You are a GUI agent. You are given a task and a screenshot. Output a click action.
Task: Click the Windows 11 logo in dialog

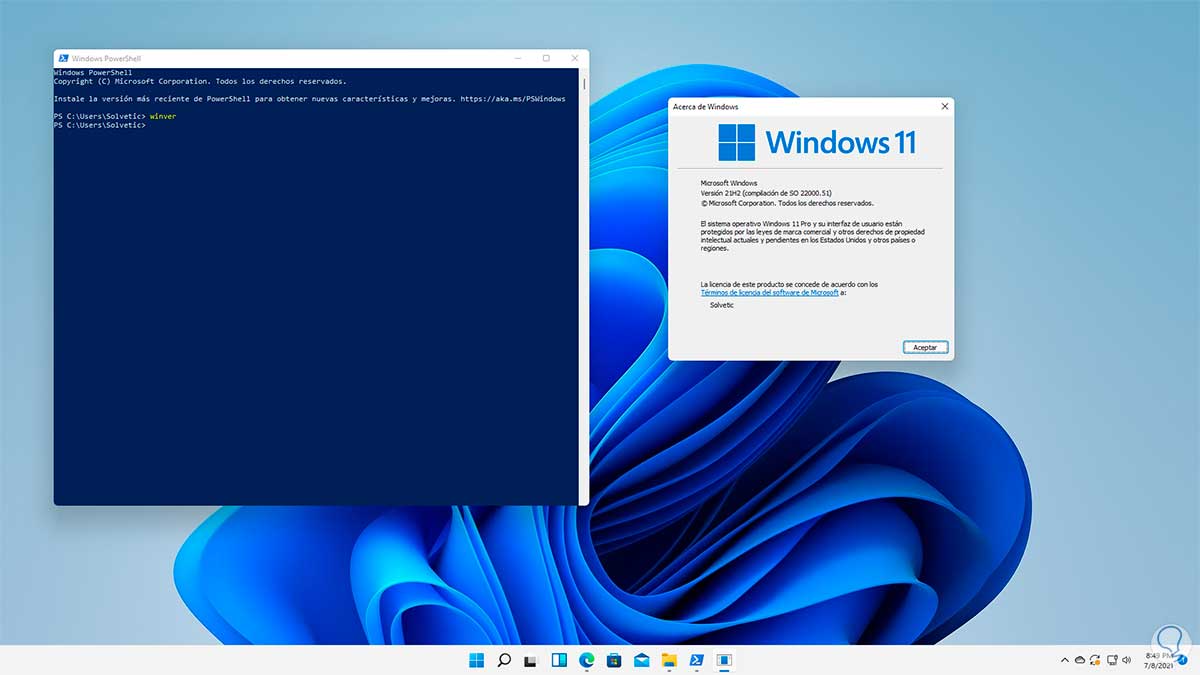click(817, 142)
